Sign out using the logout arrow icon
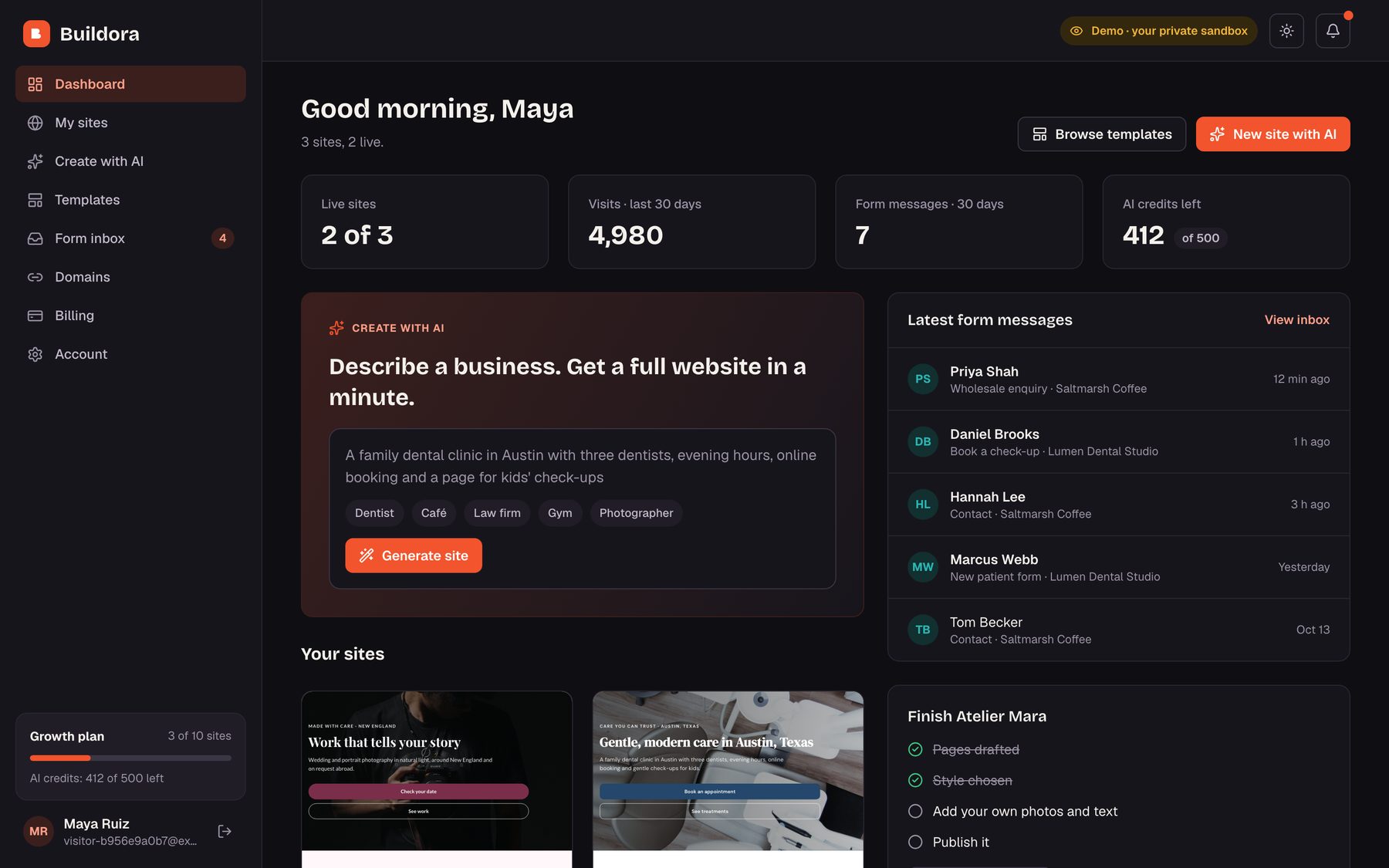Screen dimensions: 1389x868 (225, 831)
